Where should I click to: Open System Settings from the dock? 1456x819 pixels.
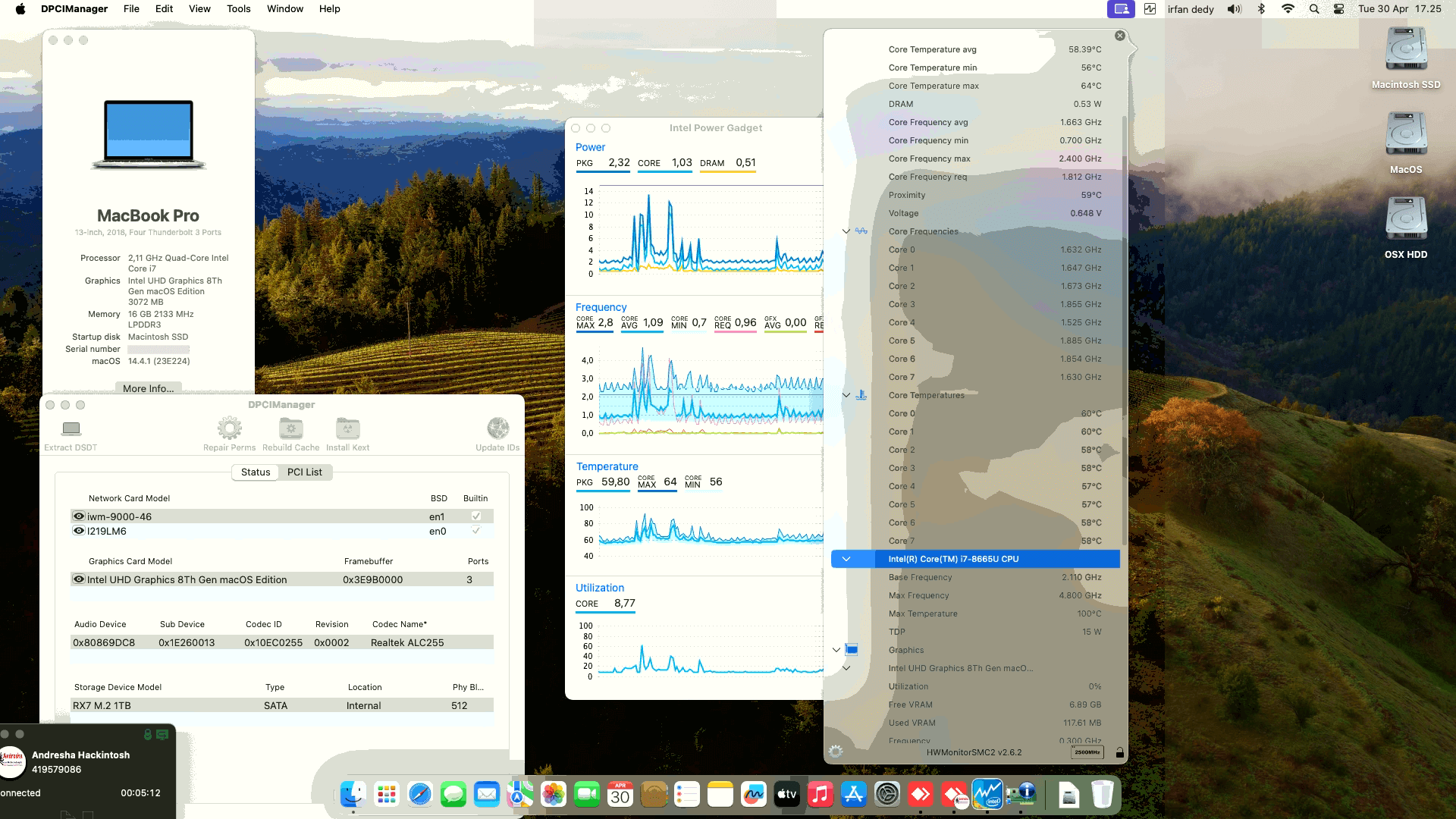pos(887,794)
